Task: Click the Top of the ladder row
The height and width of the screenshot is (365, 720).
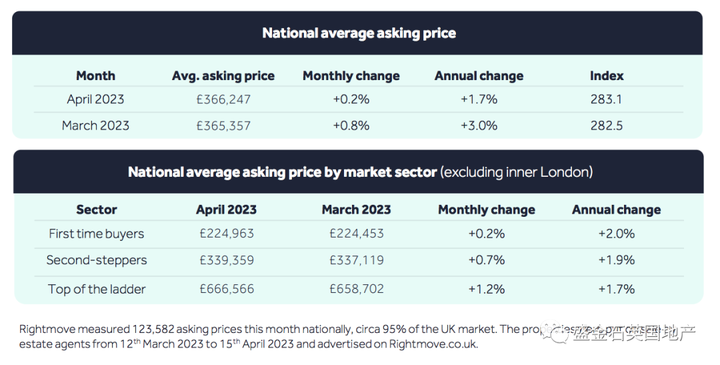Action: [x=359, y=289]
